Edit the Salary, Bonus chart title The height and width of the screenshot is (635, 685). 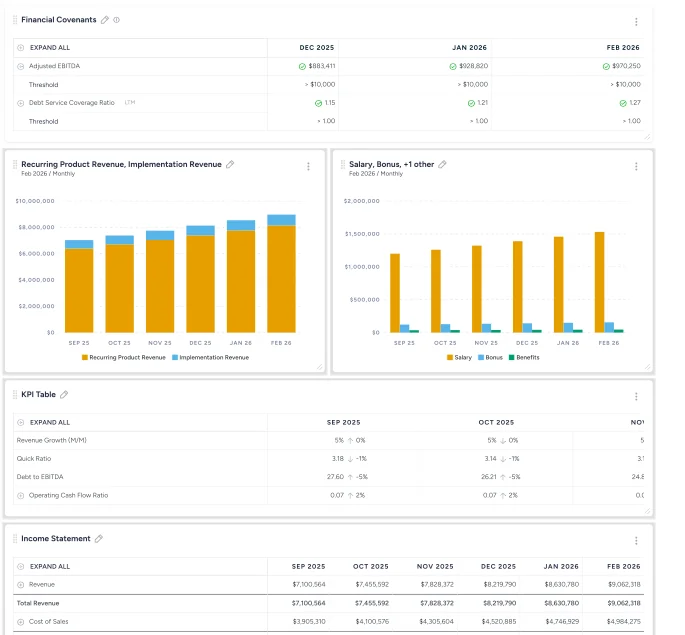point(443,165)
